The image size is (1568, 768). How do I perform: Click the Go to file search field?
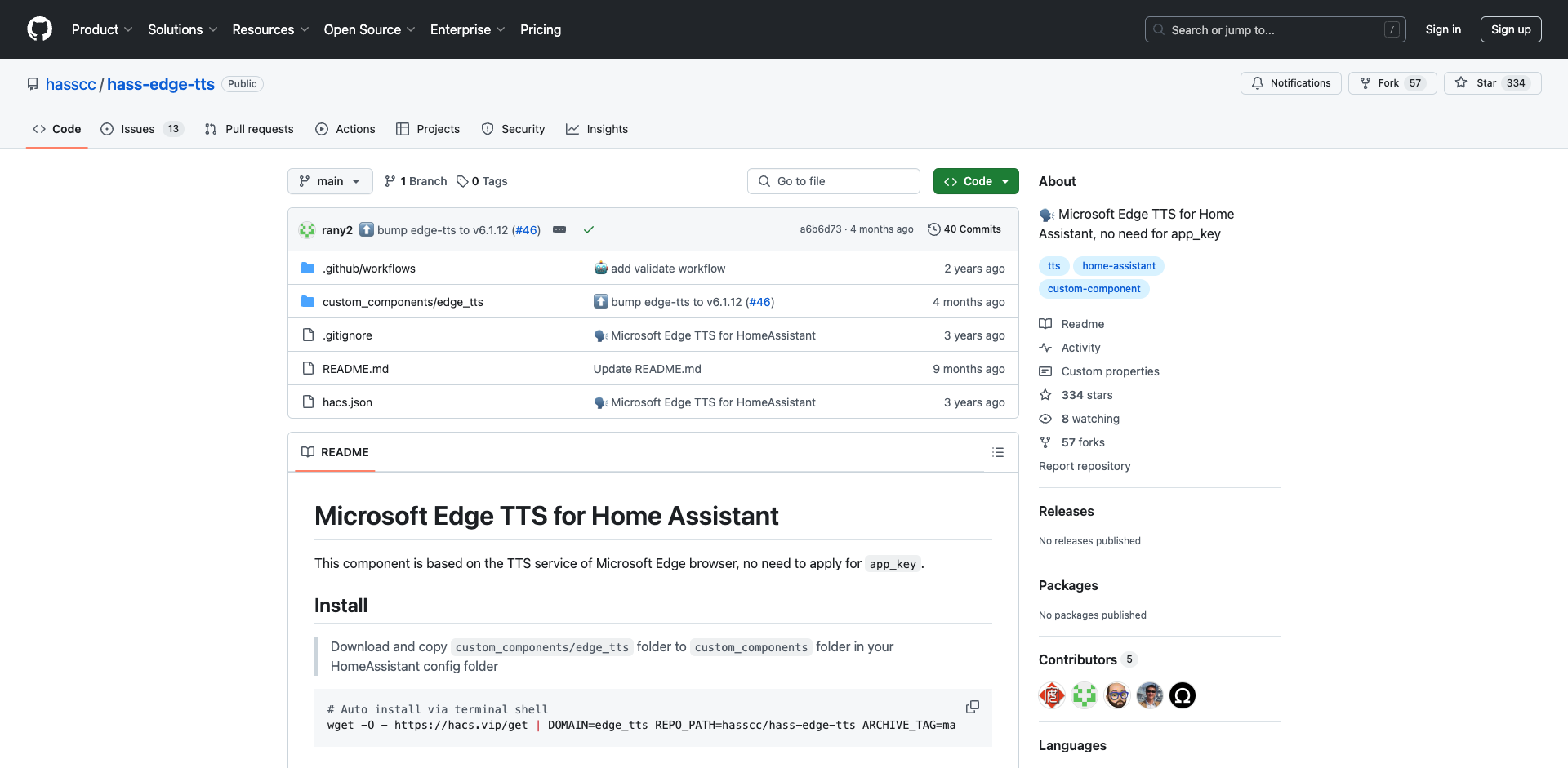pos(833,181)
